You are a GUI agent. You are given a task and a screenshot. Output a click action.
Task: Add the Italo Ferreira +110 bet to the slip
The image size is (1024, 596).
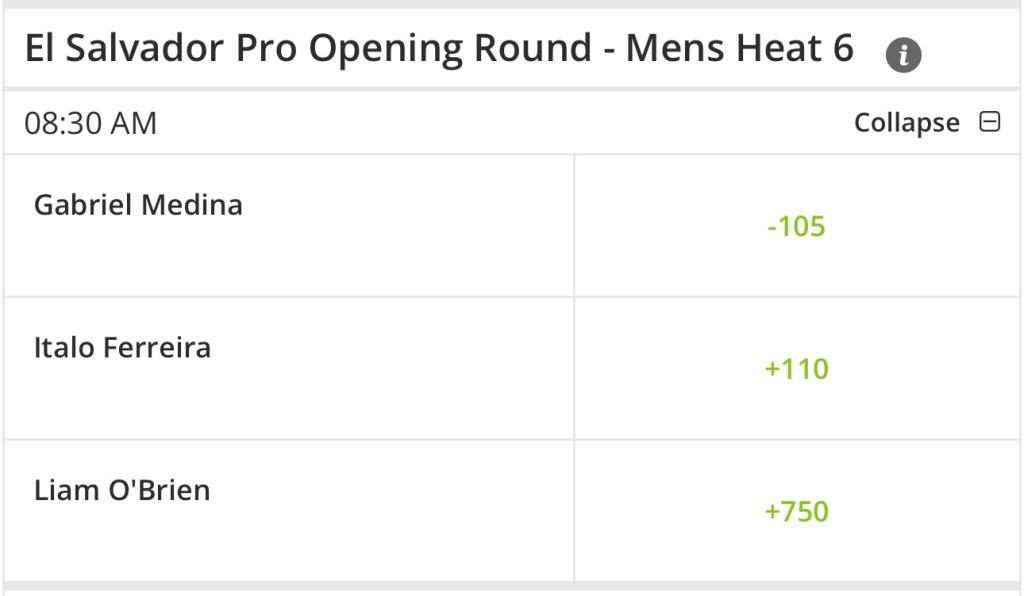point(796,369)
